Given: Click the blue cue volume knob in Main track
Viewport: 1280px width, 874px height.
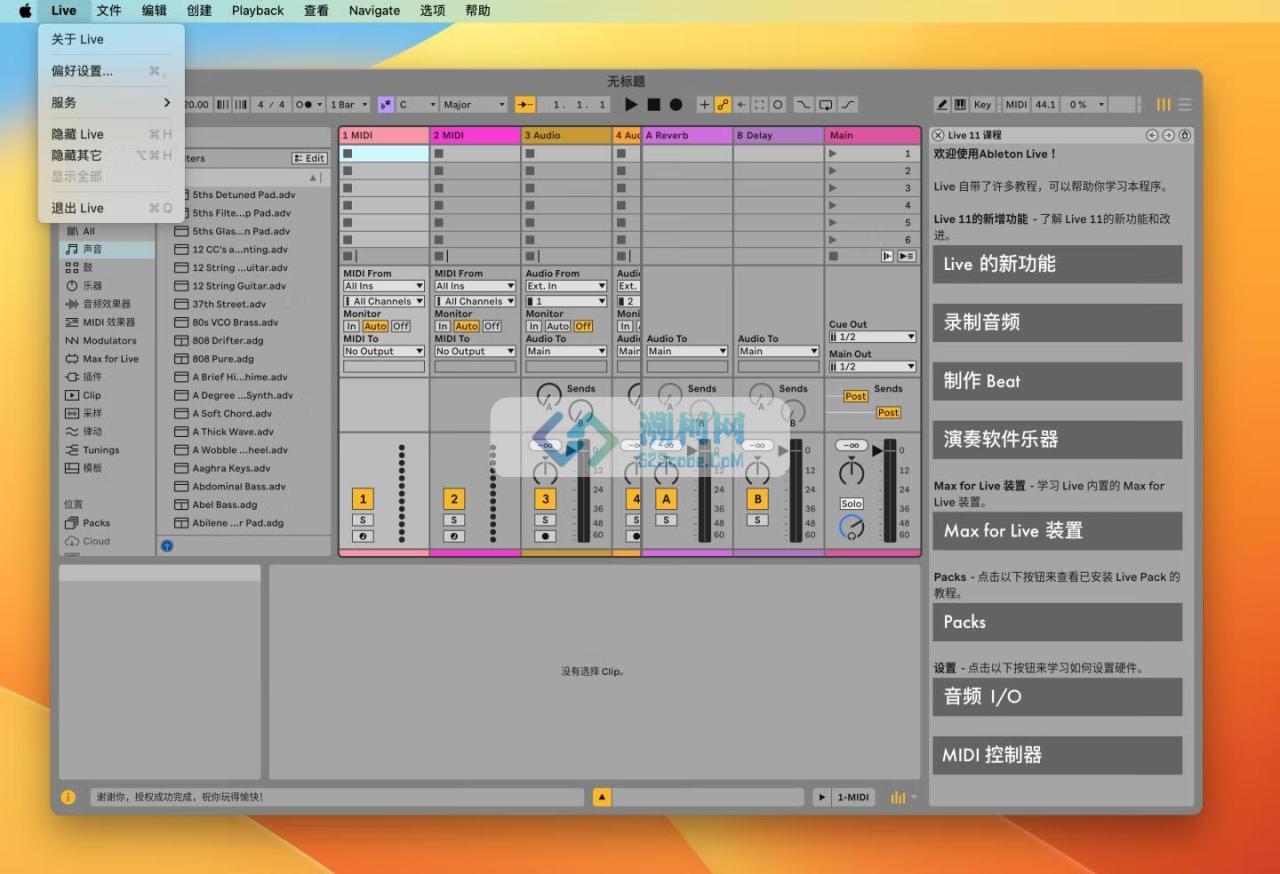Looking at the screenshot, I should pos(851,526).
